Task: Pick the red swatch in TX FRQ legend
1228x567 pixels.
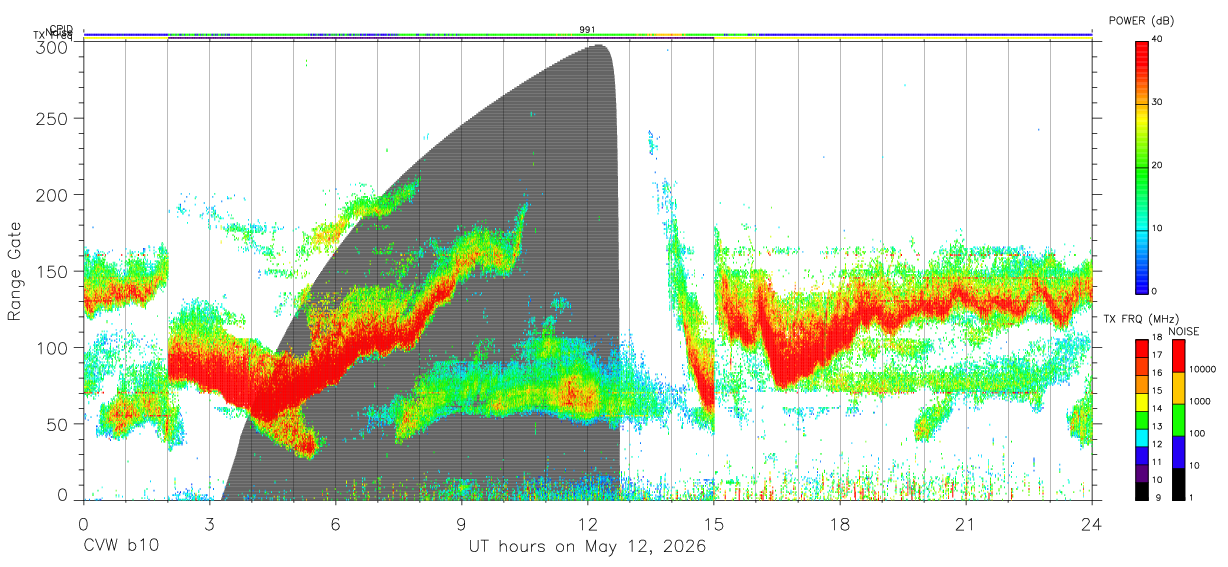Action: tap(1142, 349)
